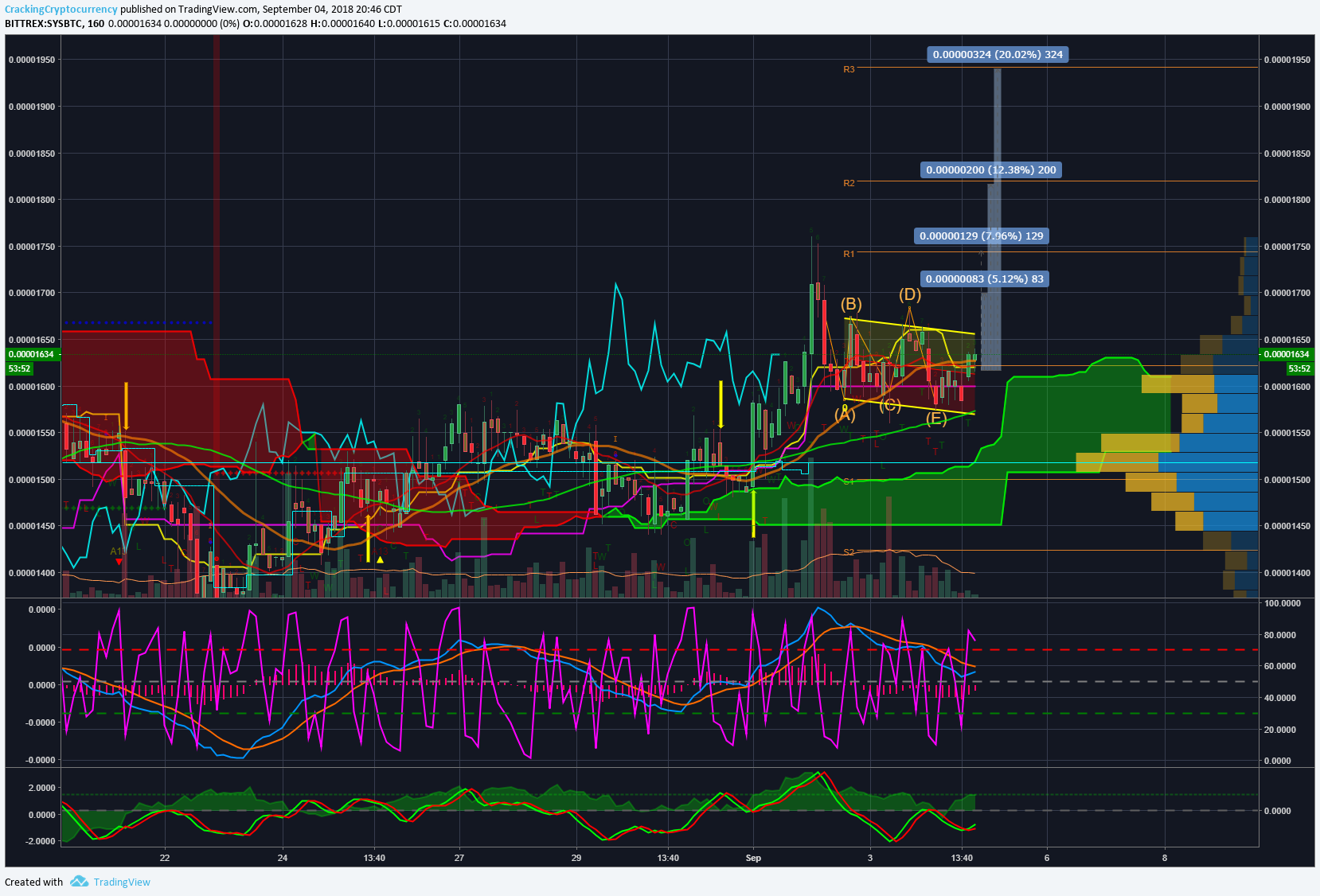
Task: Select the (E) wave label
Action: [935, 419]
